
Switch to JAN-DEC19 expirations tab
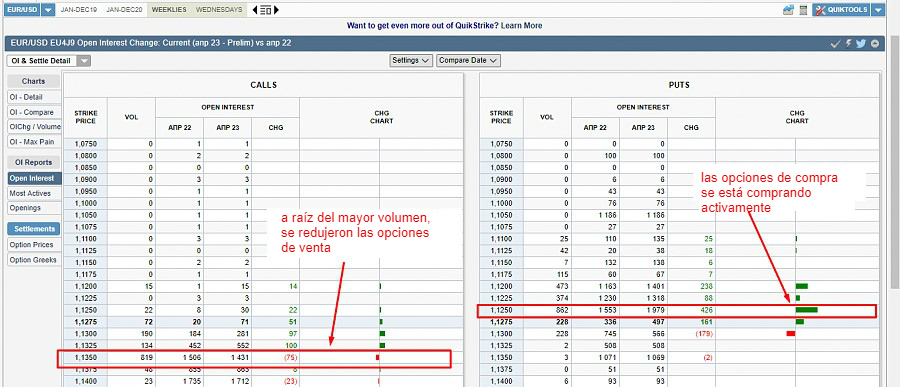[x=80, y=10]
